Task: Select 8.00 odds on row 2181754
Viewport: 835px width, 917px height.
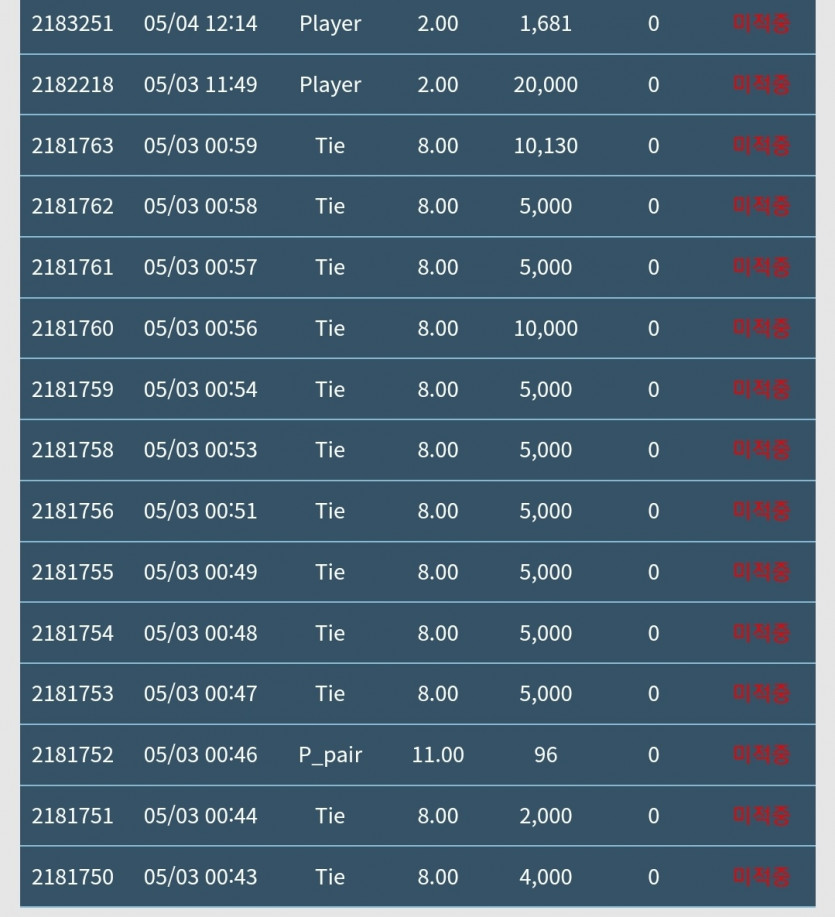Action: (x=438, y=633)
